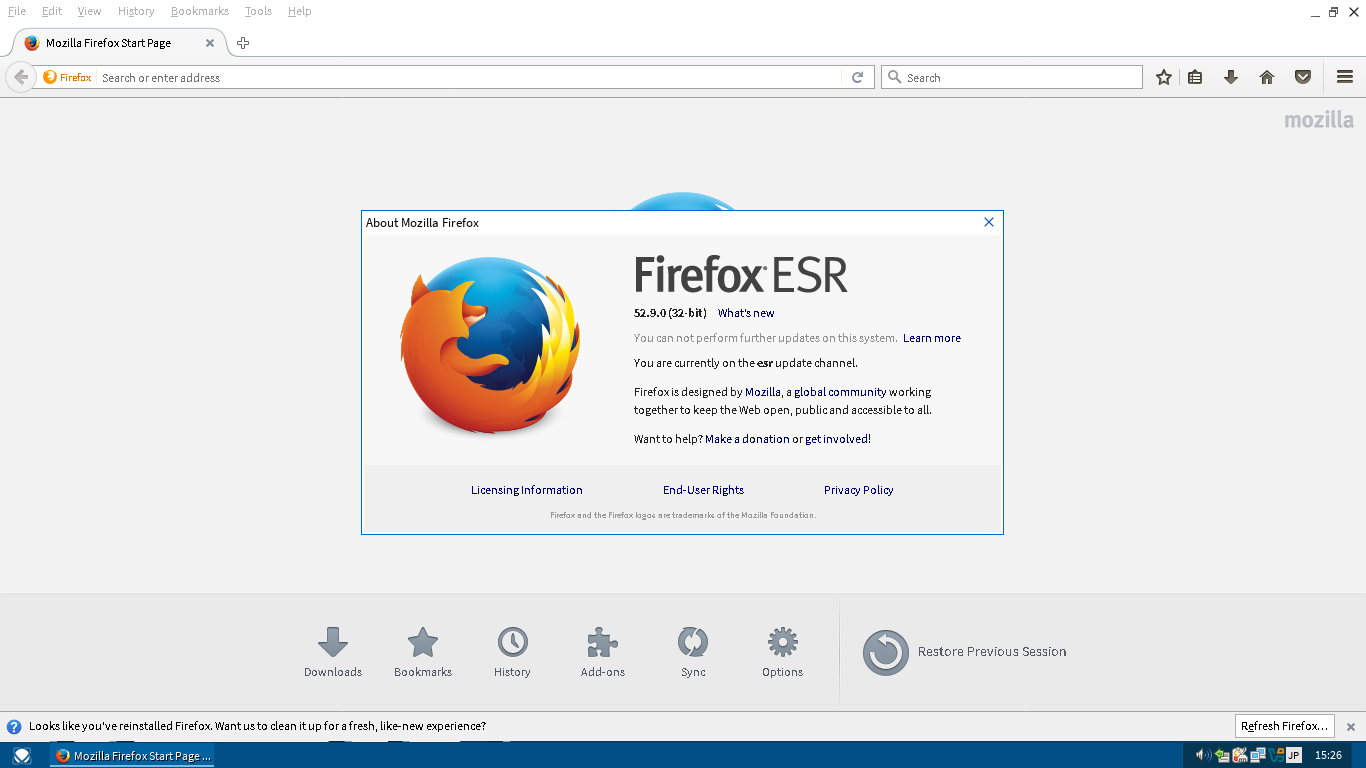
Task: Open History from the start page
Action: click(512, 652)
